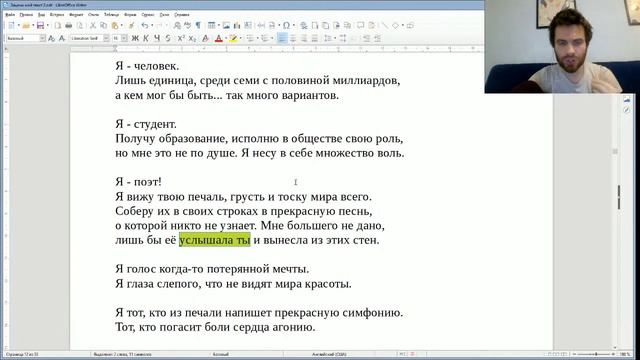The image size is (640, 360).
Task: Apply subscript X₂ formatting
Action: (x=193, y=38)
